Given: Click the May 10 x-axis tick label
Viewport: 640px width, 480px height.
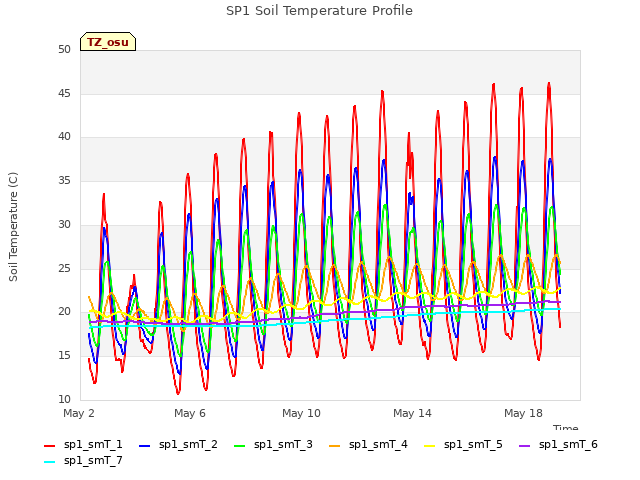Looking at the screenshot, I should 301,413.
